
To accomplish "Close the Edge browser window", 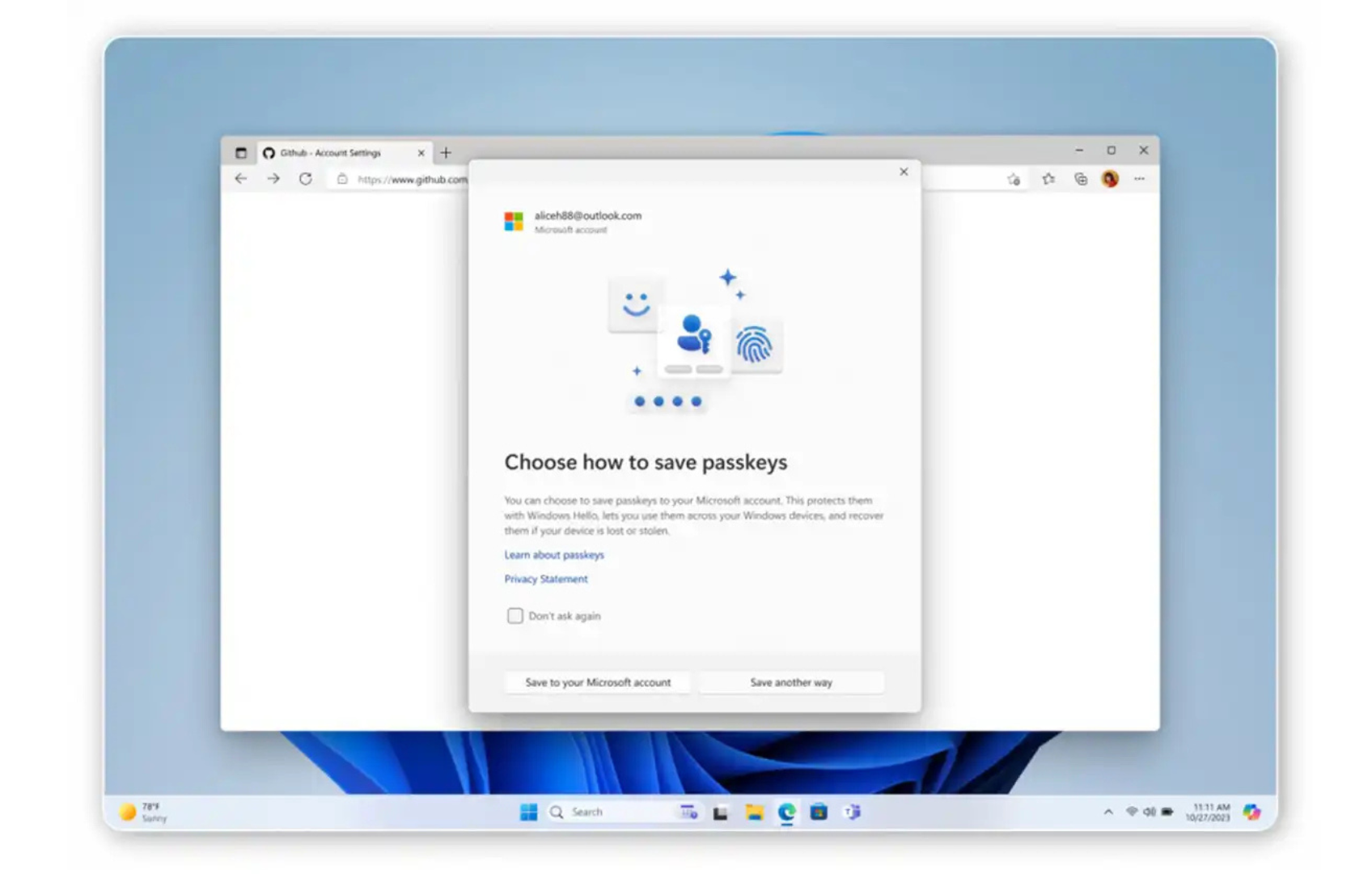I will (1143, 151).
